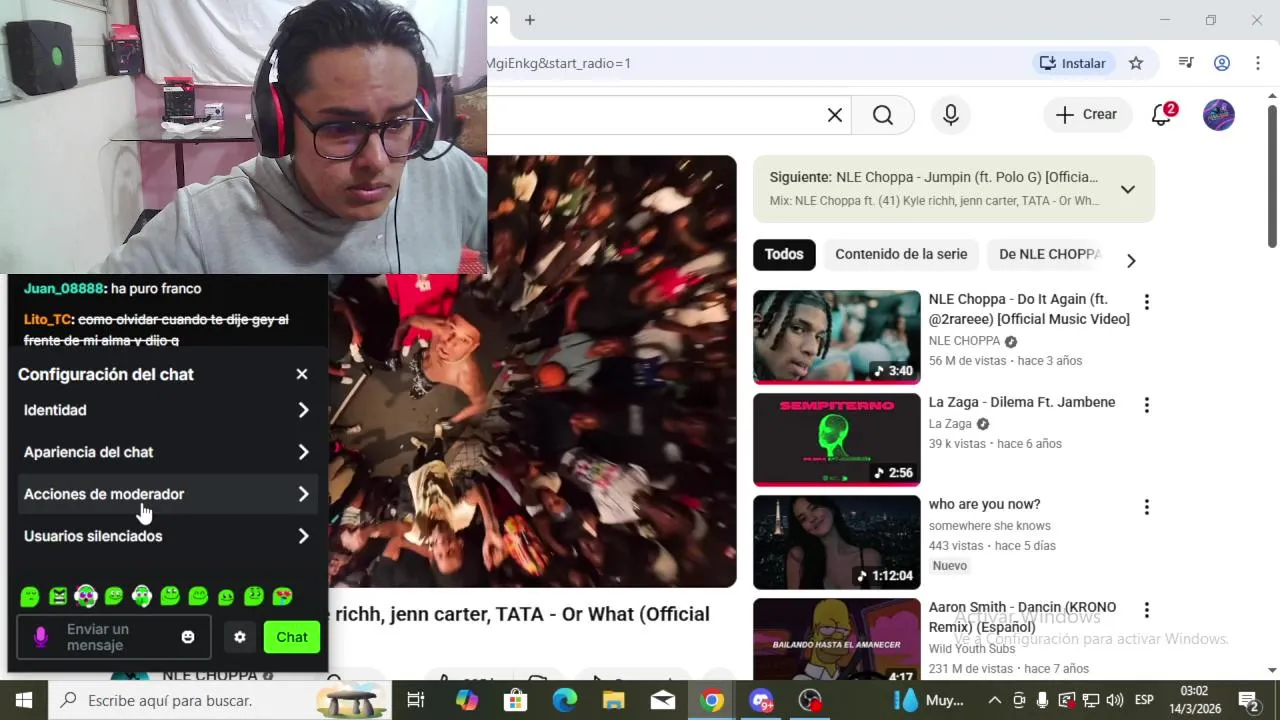Open a new Chrome tab
Viewport: 1280px width, 720px height.
(x=530, y=20)
